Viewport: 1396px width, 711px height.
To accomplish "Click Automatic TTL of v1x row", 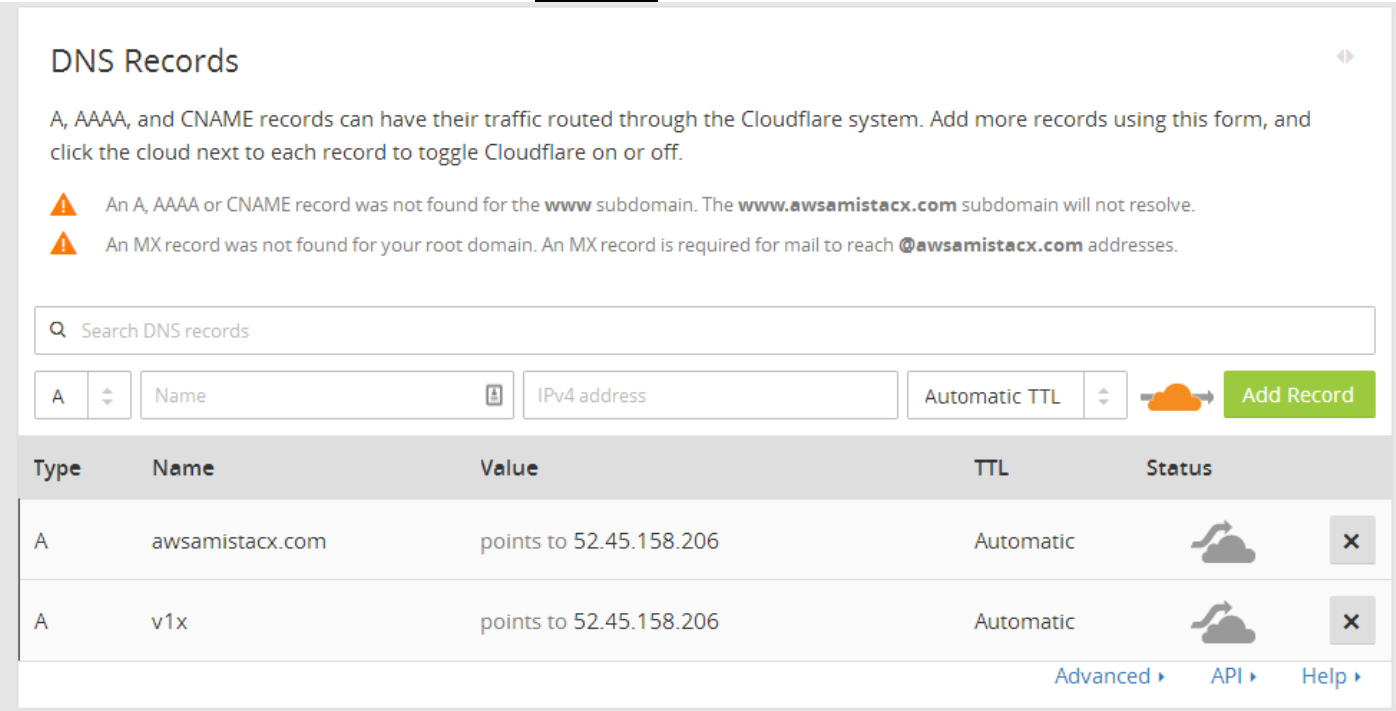I will click(x=1024, y=621).
